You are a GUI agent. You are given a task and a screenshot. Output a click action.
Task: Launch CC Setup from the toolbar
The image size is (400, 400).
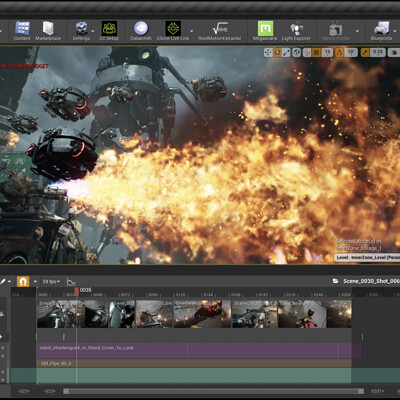coord(109,31)
